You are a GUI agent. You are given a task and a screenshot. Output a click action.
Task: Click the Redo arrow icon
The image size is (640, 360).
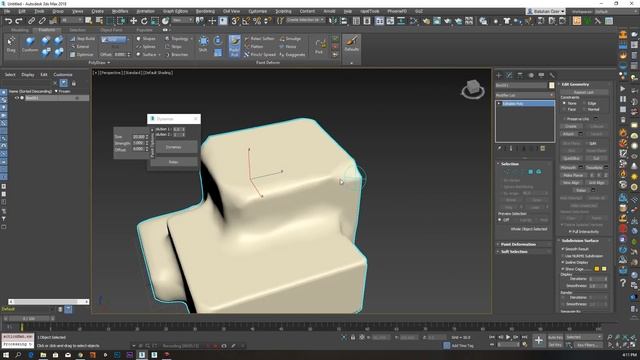pyautogui.click(x=19, y=21)
